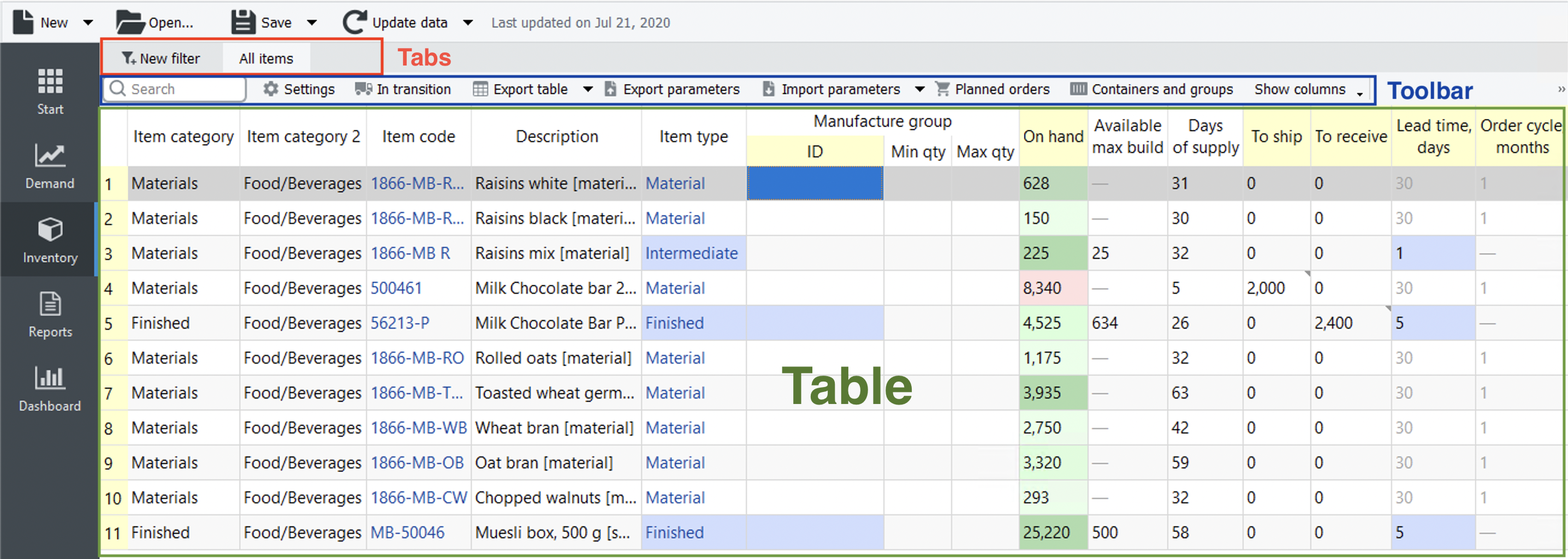This screenshot has height=559, width=1568.
Task: Open the Reports section
Action: (x=50, y=314)
